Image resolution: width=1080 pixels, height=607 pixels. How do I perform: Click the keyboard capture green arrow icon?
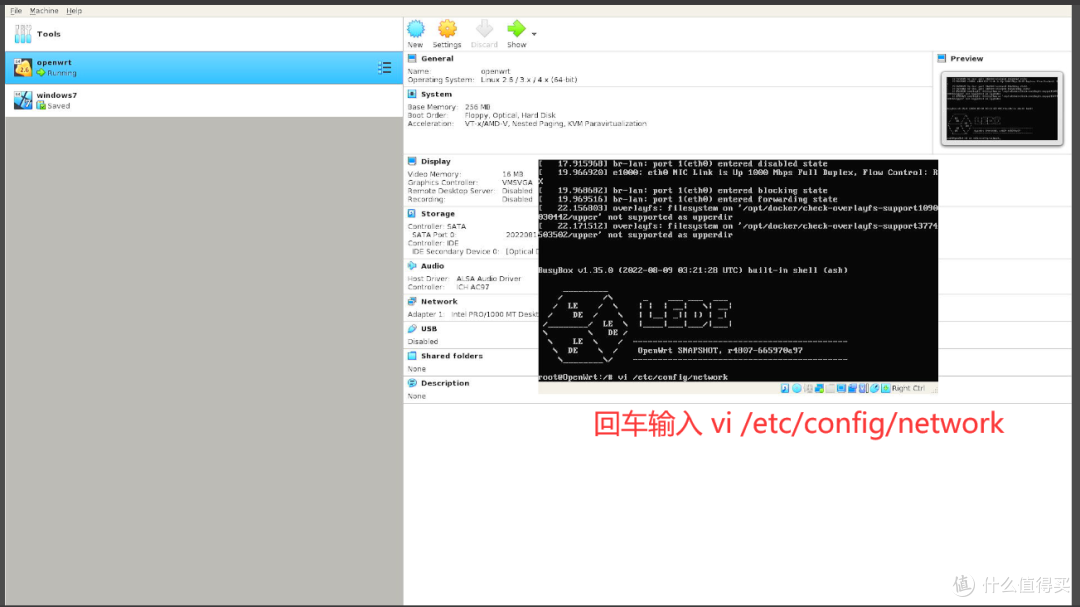[886, 389]
